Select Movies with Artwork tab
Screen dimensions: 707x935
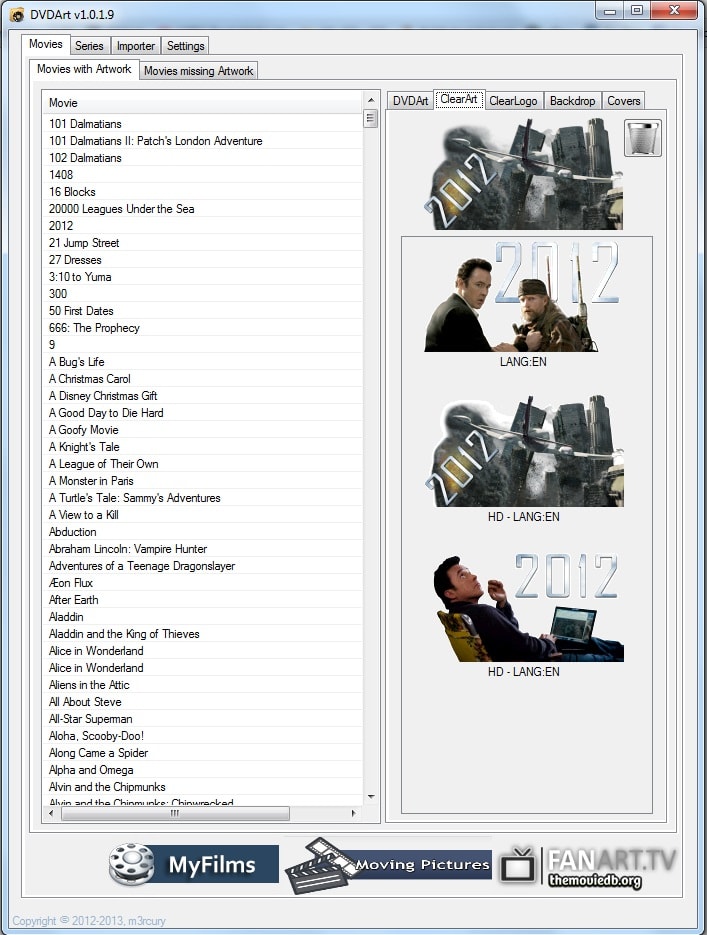(x=84, y=69)
